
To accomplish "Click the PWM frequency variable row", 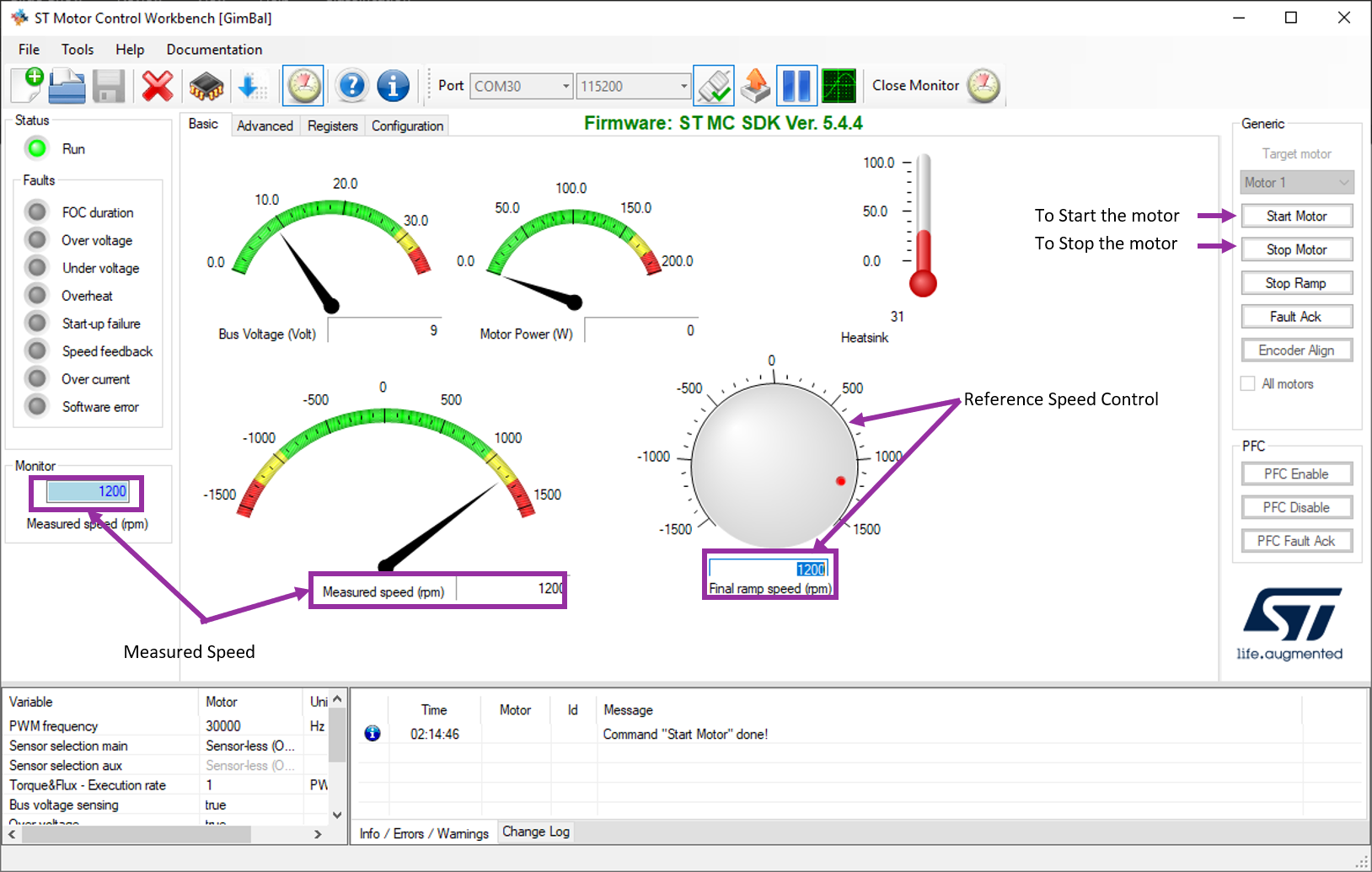I will pos(167,725).
